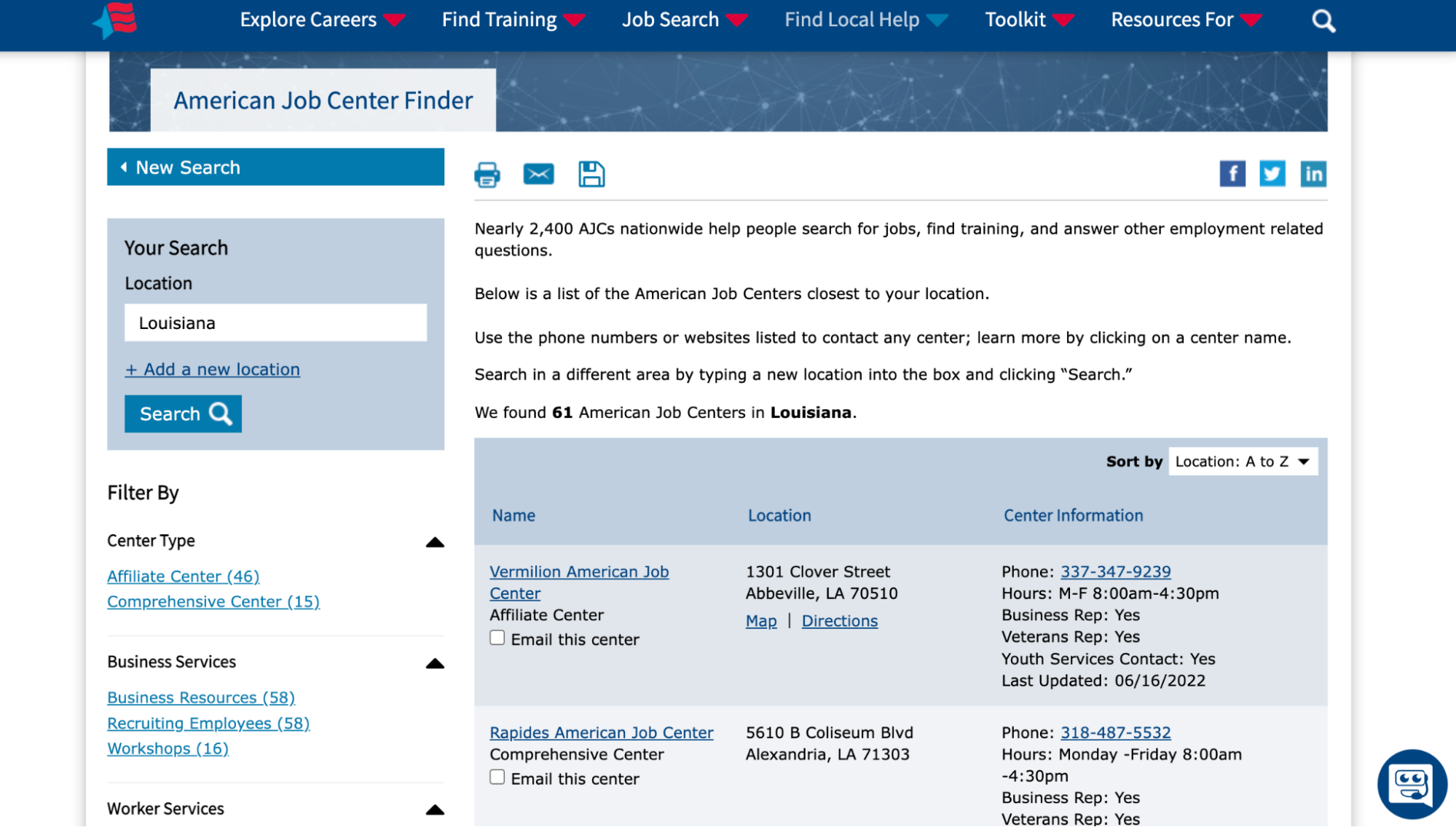Screen dimensions: 1456x827
Task: Click the print page icon
Action: [x=487, y=175]
